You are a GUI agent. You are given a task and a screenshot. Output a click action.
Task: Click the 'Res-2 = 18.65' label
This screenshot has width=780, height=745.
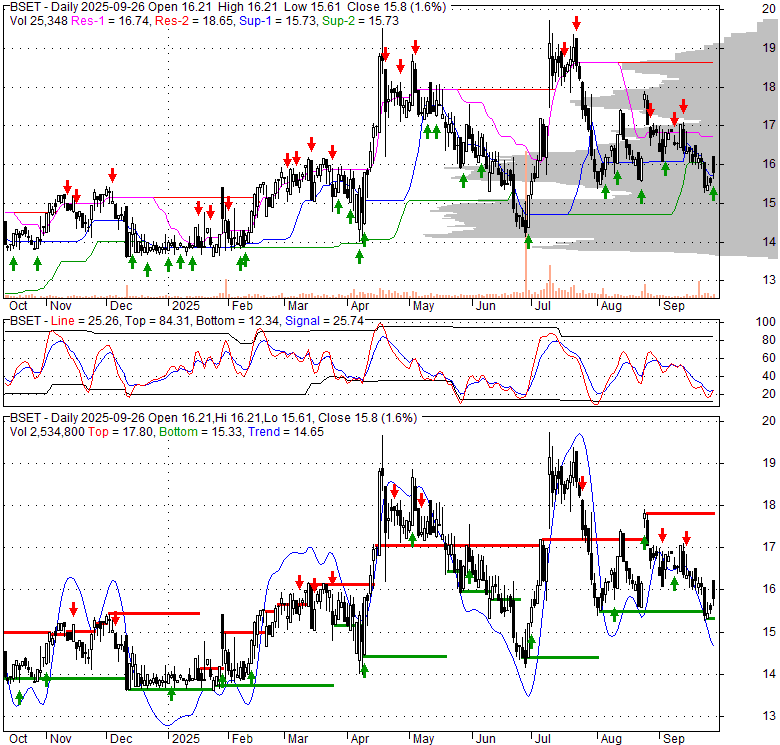click(195, 21)
